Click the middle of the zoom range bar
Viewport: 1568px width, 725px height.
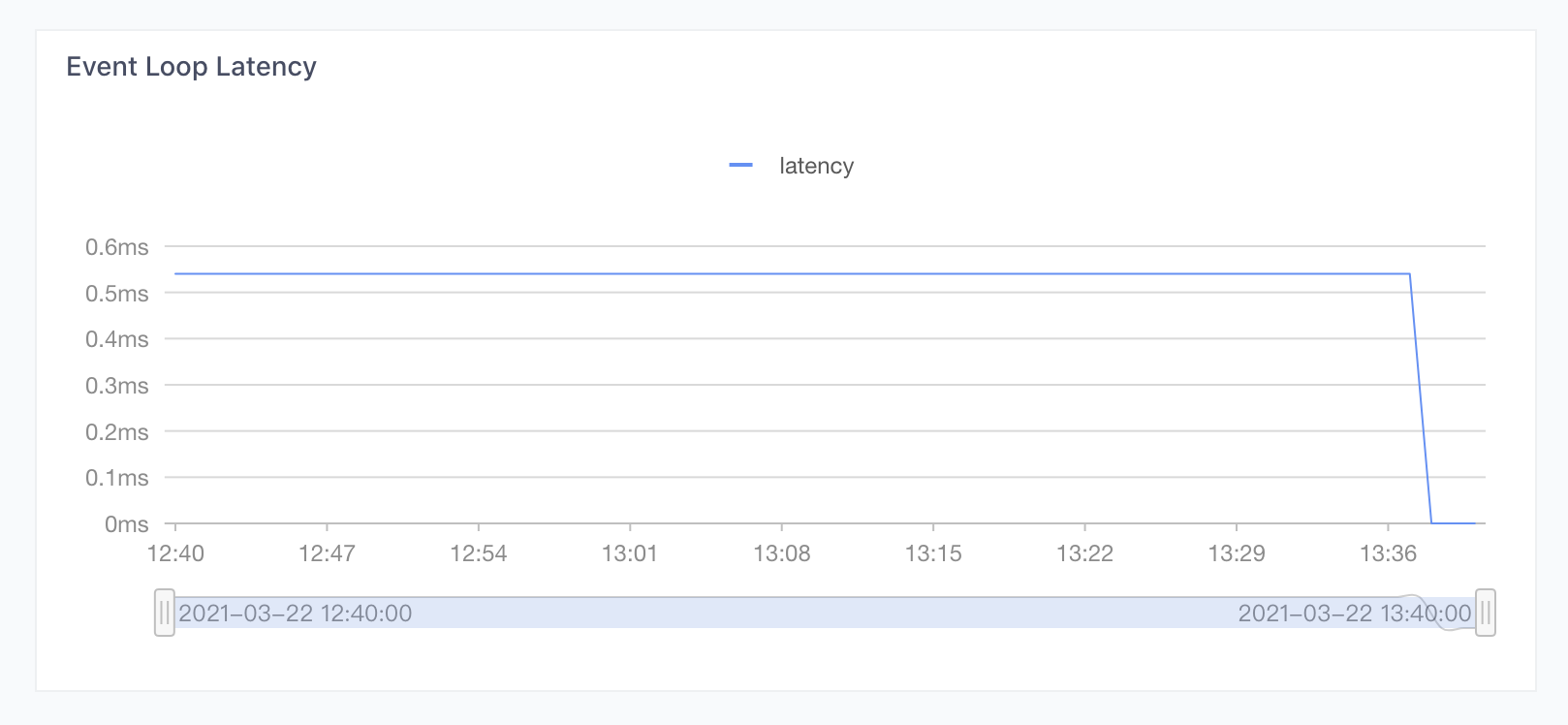[824, 613]
